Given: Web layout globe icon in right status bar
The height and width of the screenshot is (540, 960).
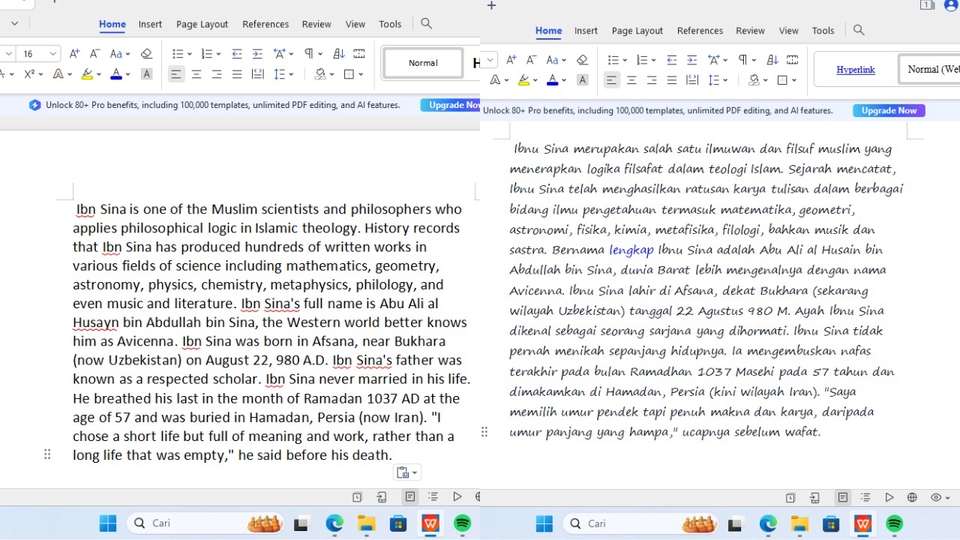Looking at the screenshot, I should click(x=912, y=497).
